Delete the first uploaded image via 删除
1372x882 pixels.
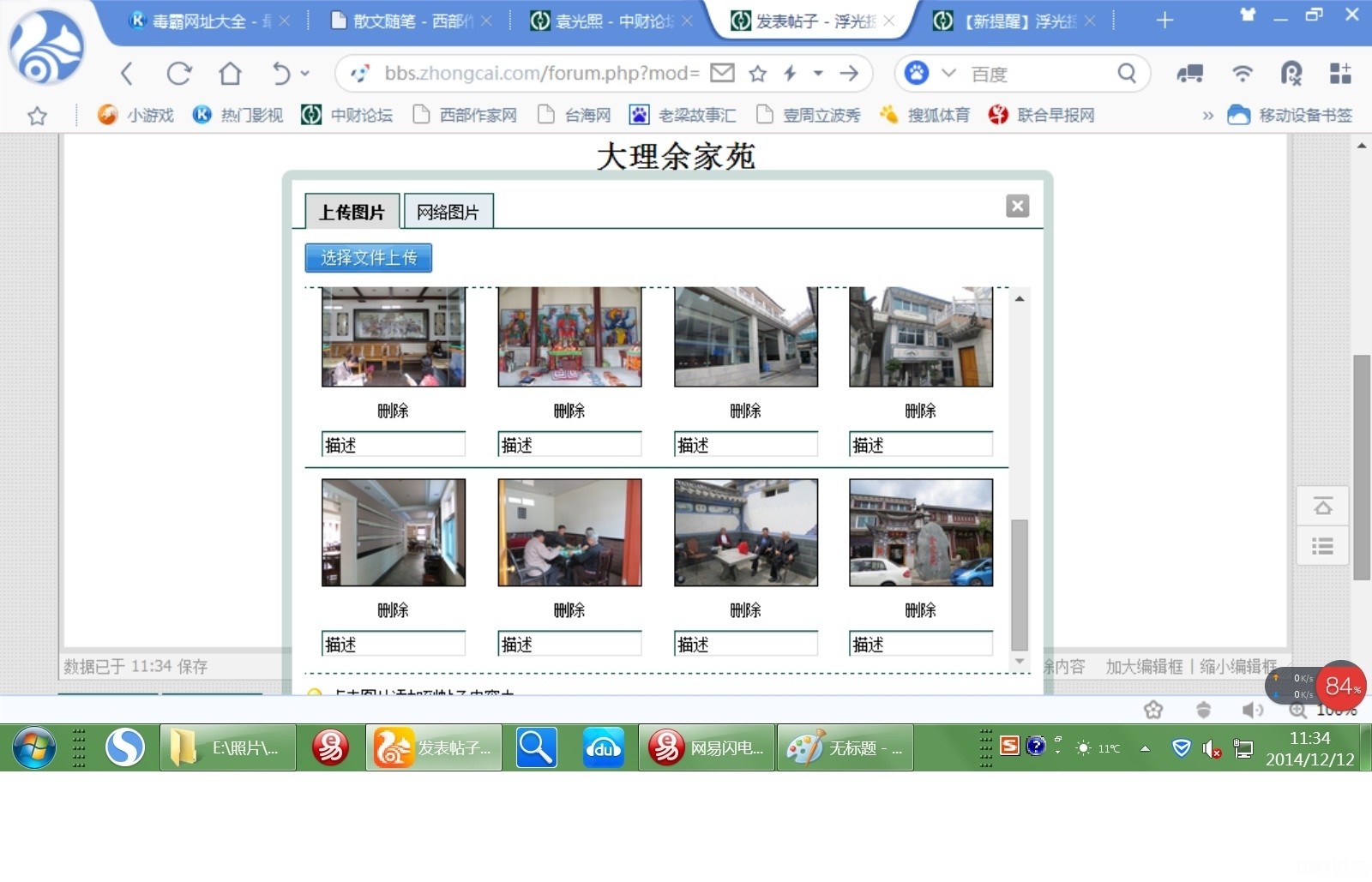pyautogui.click(x=393, y=411)
